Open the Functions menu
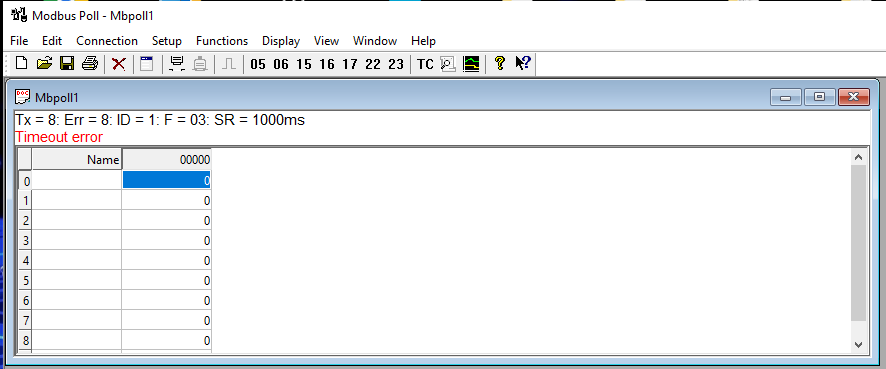 coord(222,41)
